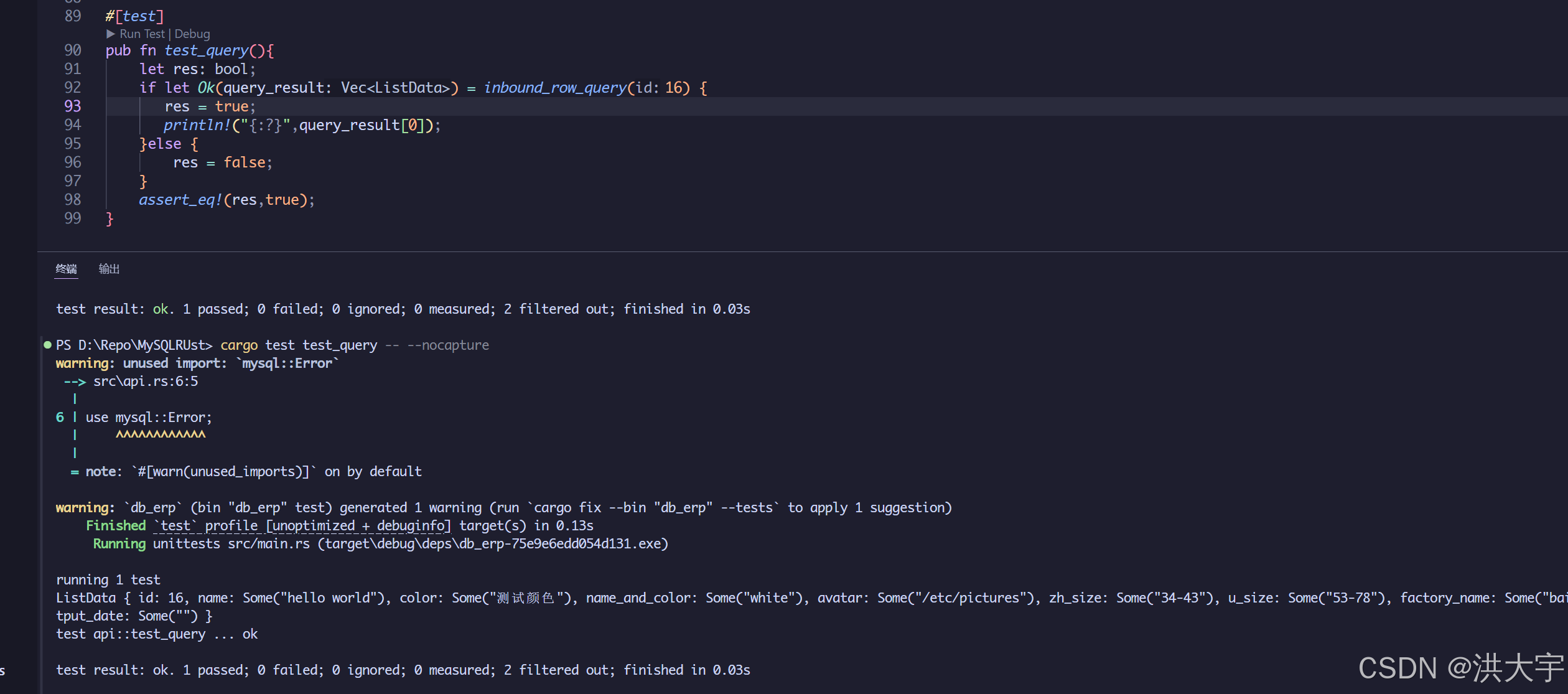Click the green terminal prompt status dot

47,345
